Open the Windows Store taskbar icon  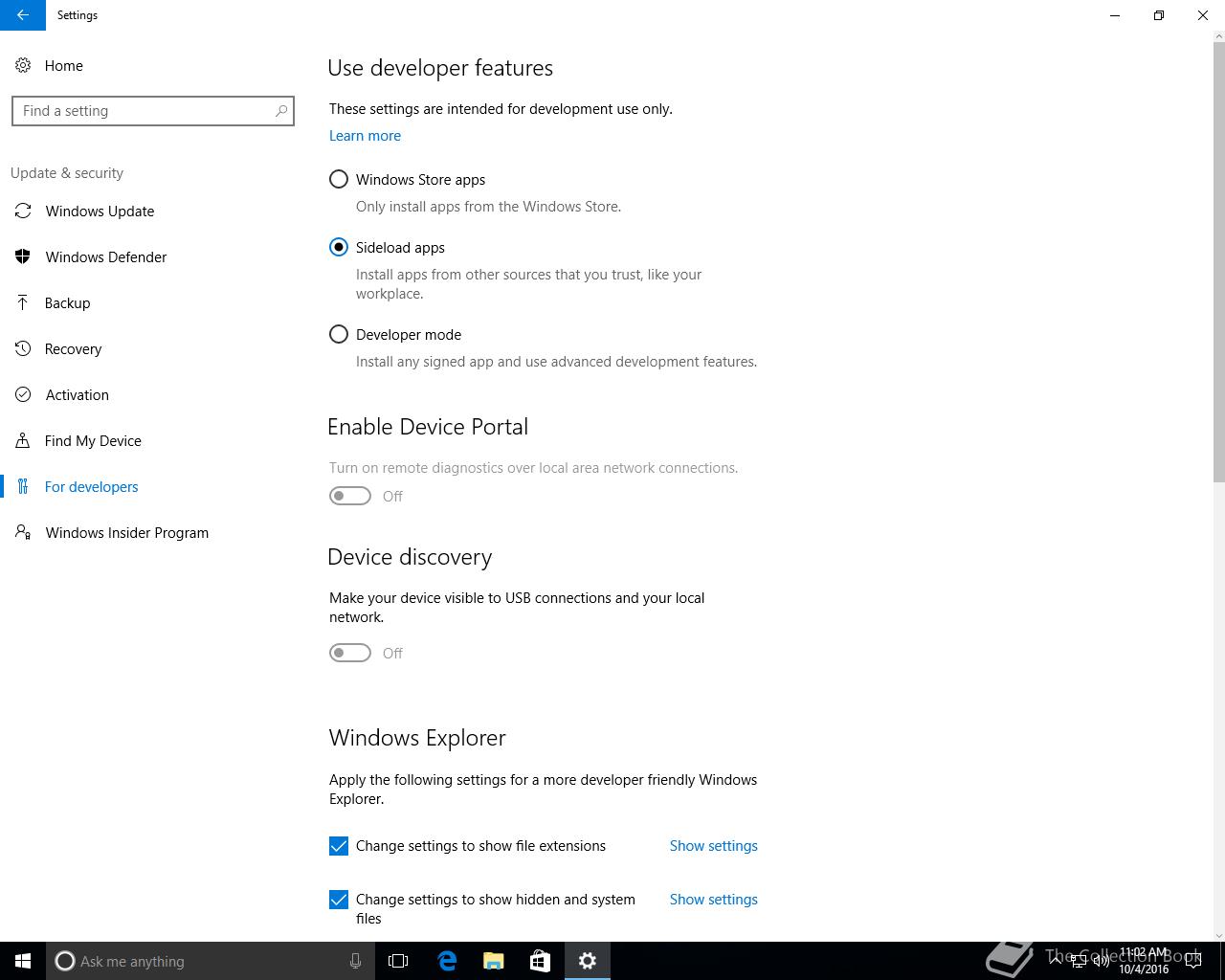[541, 961]
